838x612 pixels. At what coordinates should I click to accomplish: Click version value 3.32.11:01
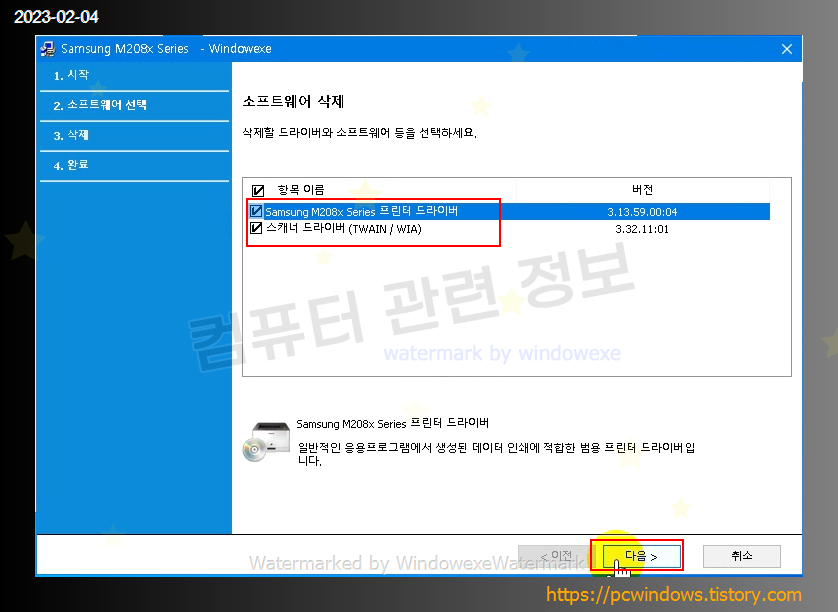pos(642,229)
